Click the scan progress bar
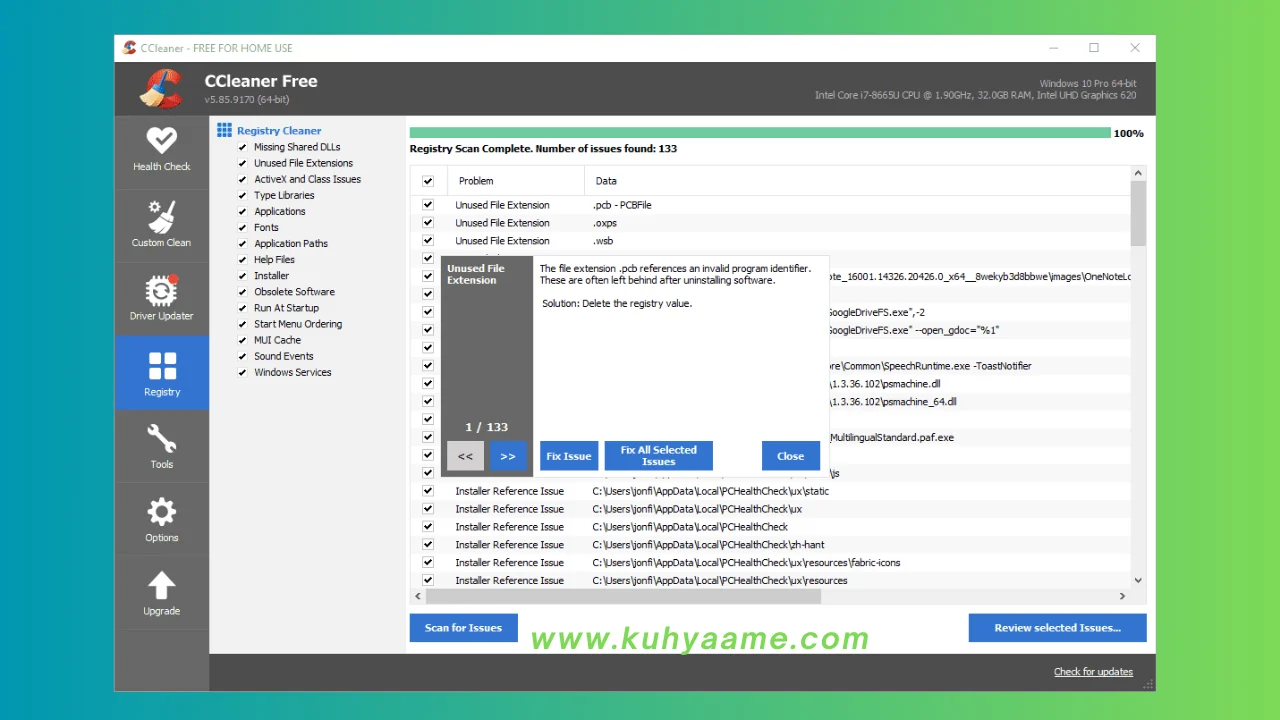The width and height of the screenshot is (1280, 720). (760, 133)
